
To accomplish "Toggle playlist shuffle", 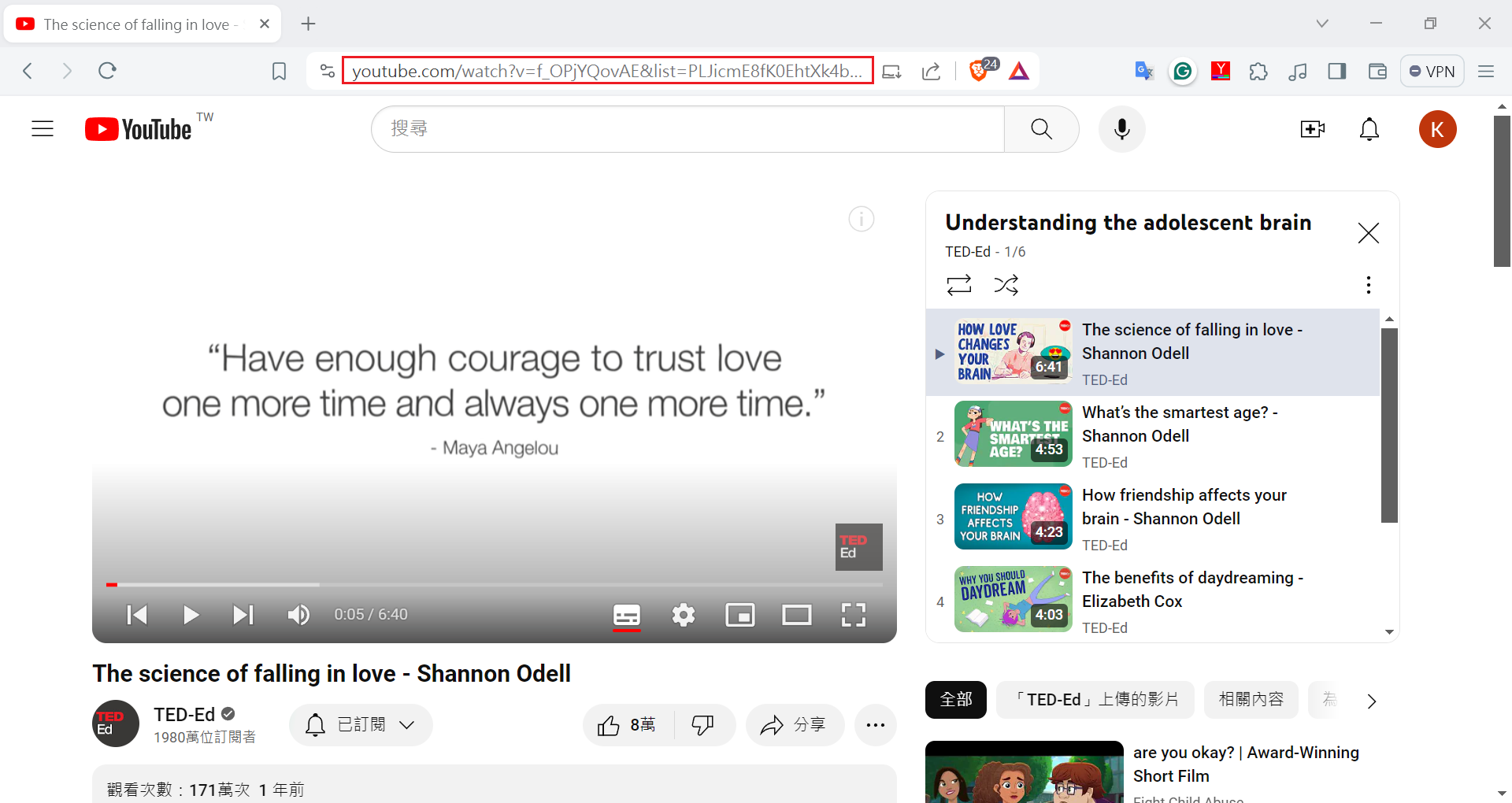I will tap(1006, 285).
